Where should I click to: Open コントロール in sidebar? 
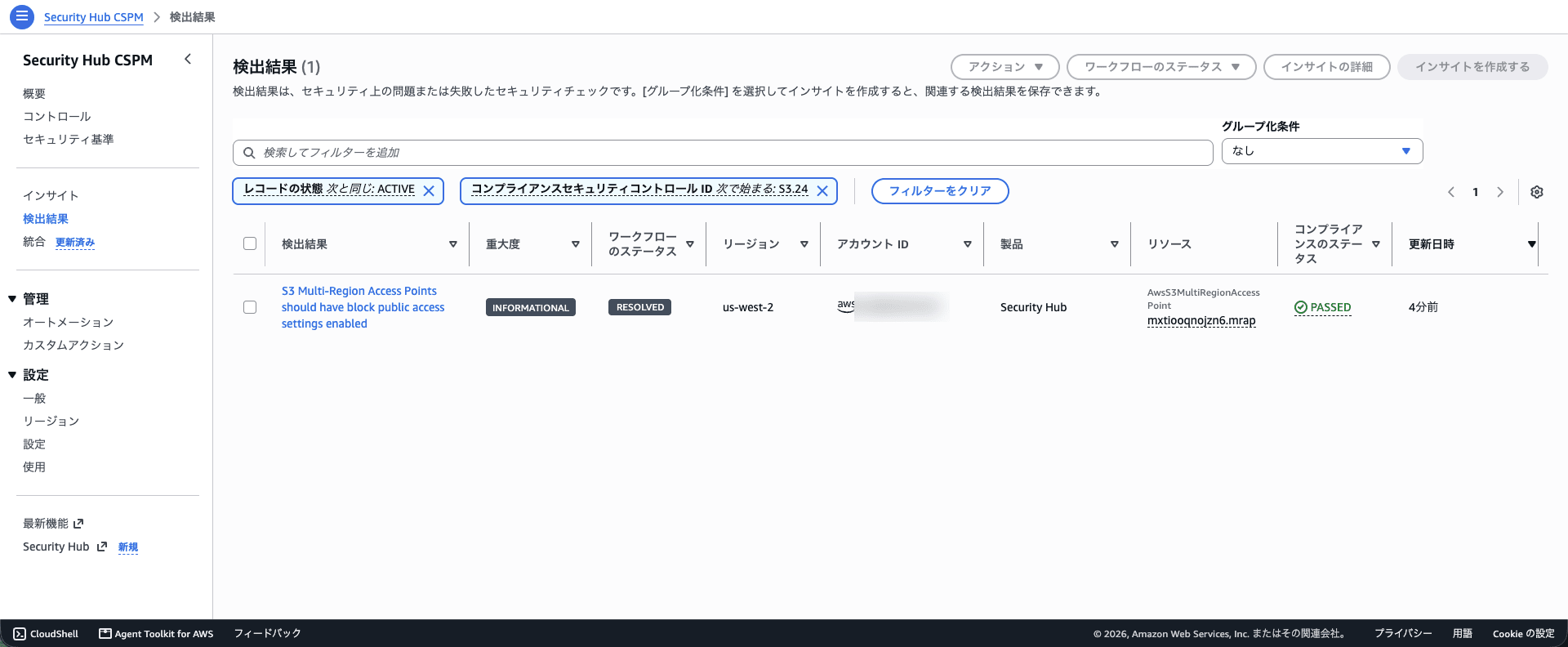coord(57,116)
